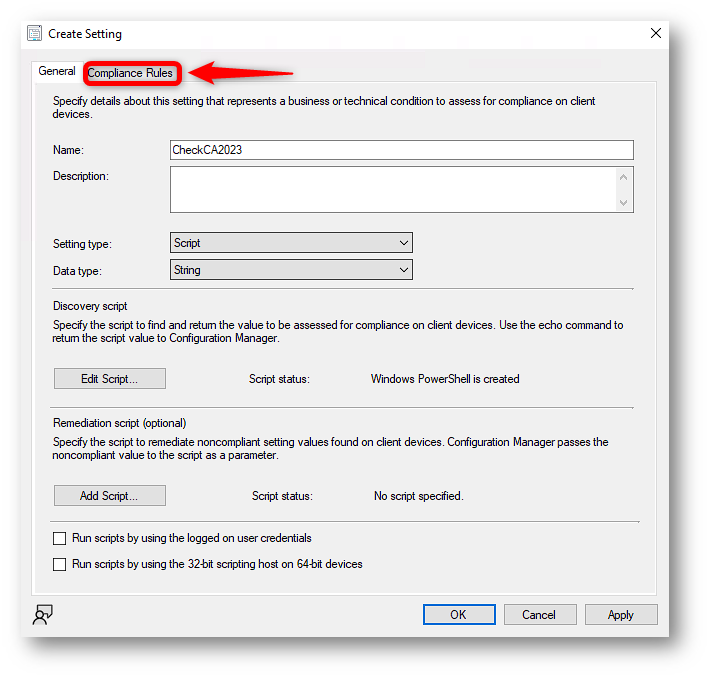
Task: Click the Name field containing CheckCA2023
Action: pos(402,150)
